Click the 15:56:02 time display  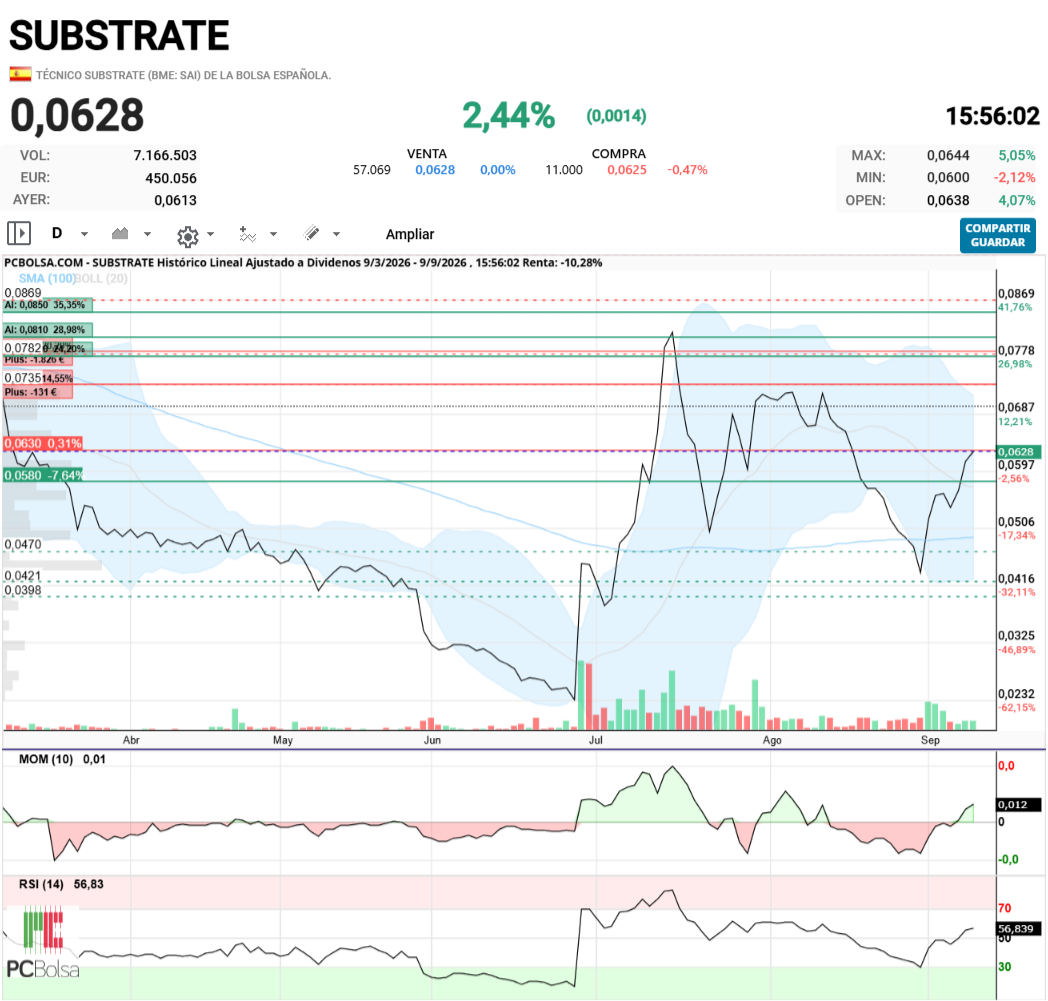point(993,116)
